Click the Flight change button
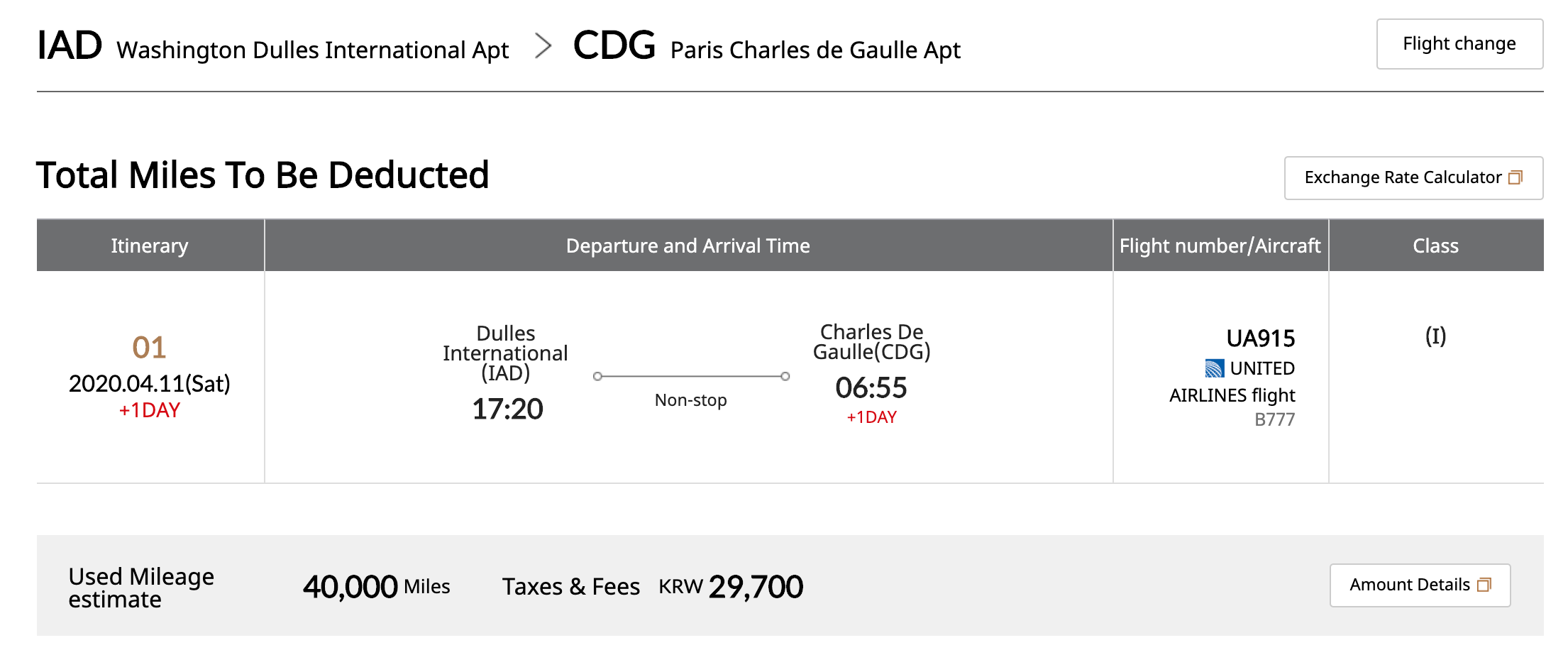The width and height of the screenshot is (1568, 650). point(1459,44)
